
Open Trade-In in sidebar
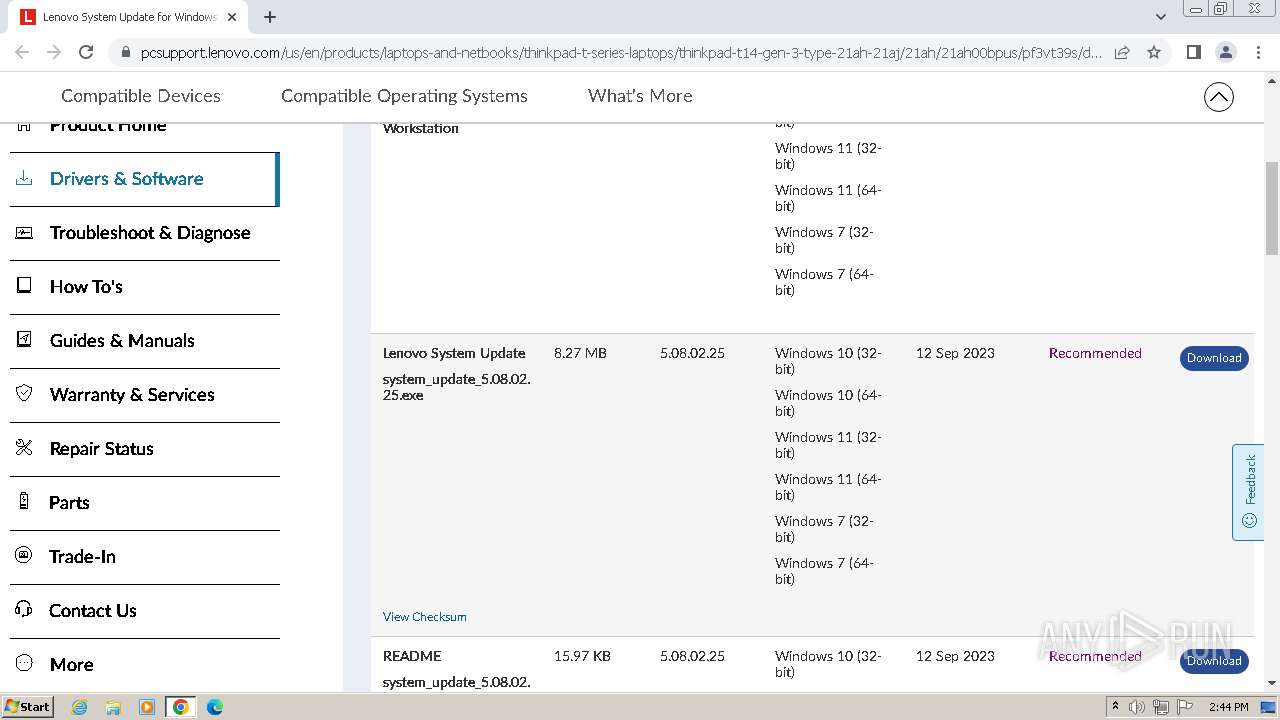click(144, 557)
